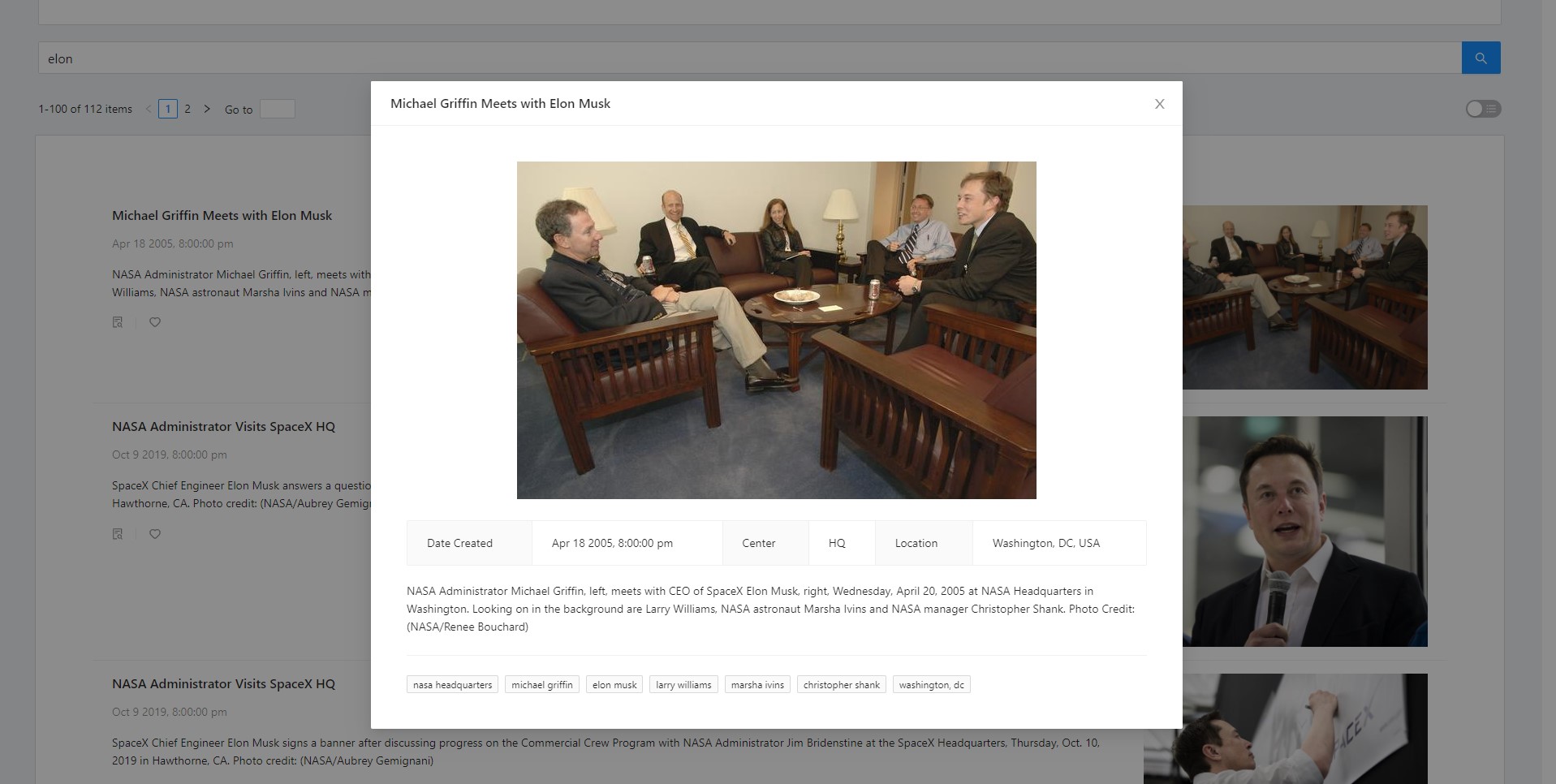Click the 'Go to' page number field

pyautogui.click(x=277, y=109)
